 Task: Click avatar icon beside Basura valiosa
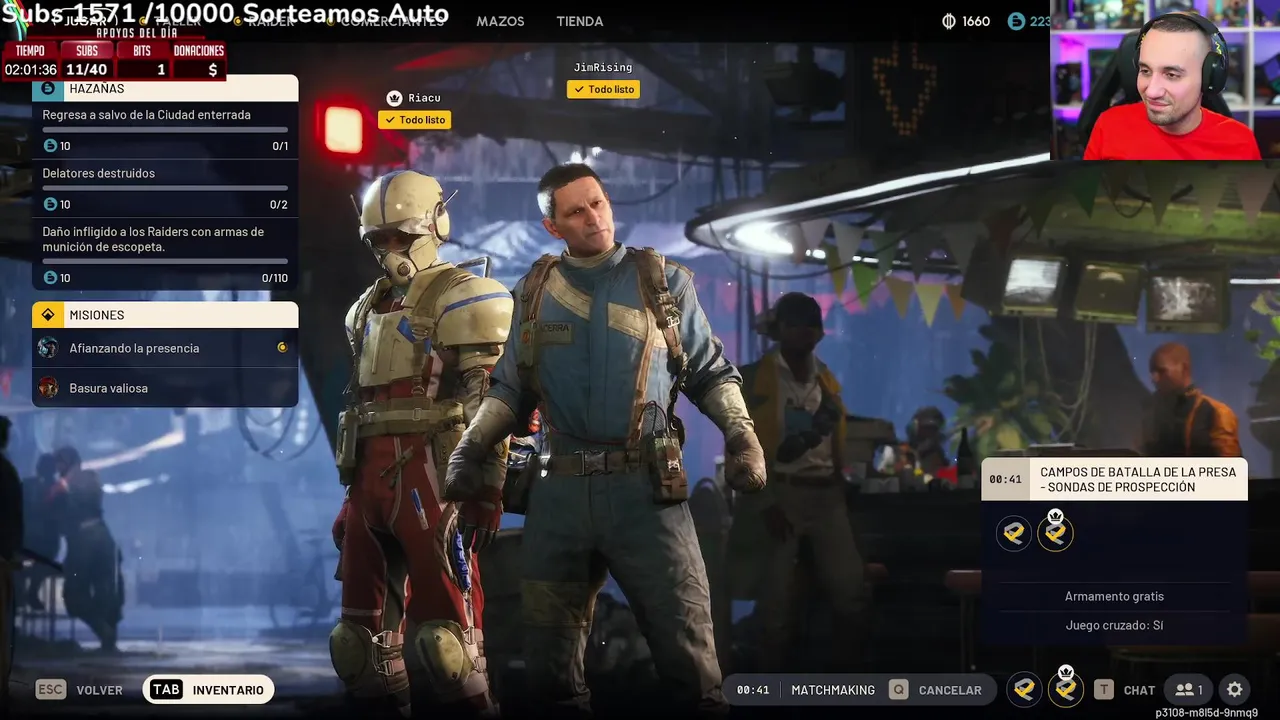tap(48, 387)
